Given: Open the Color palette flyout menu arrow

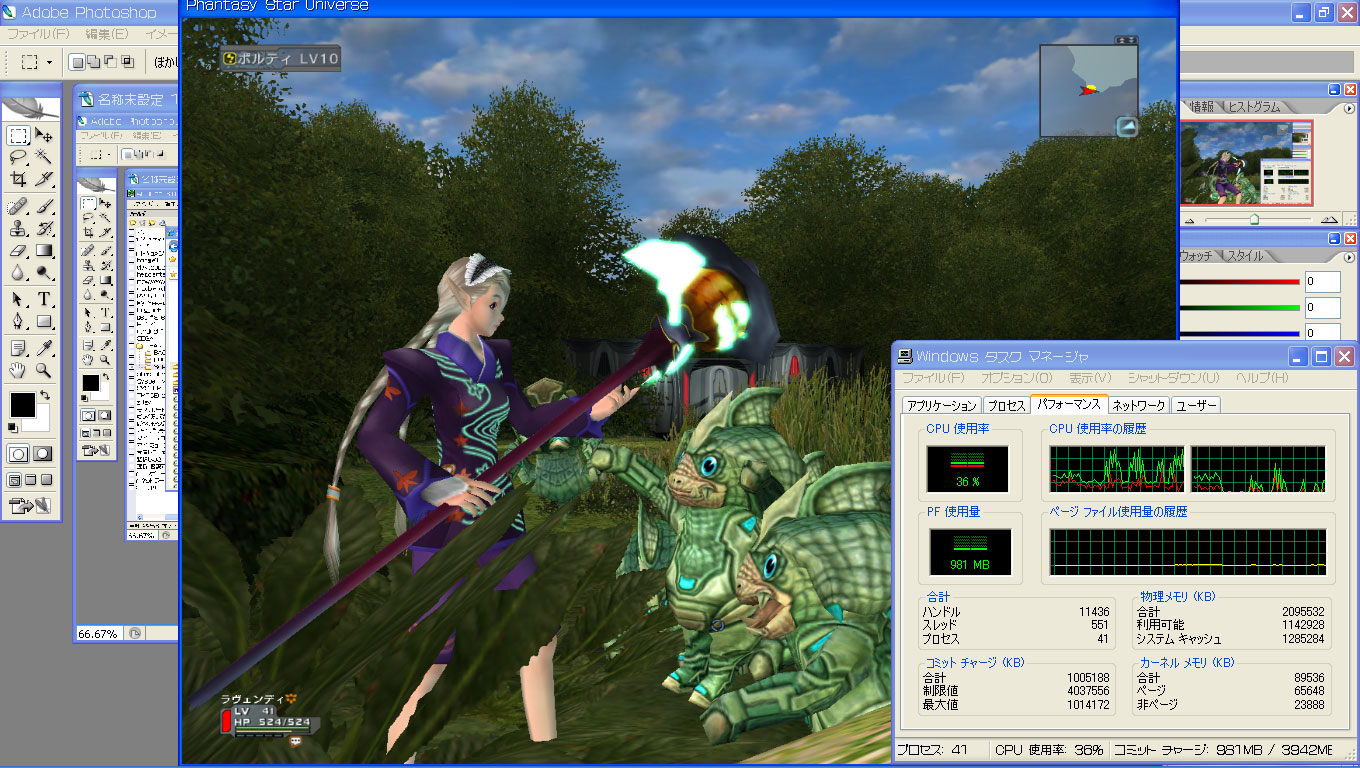Looking at the screenshot, I should (1350, 255).
